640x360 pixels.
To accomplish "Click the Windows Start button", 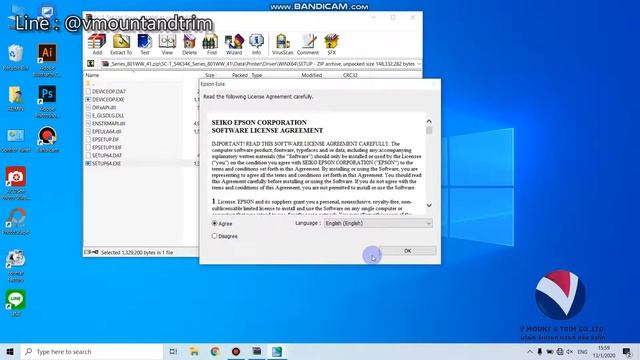I will (10, 351).
